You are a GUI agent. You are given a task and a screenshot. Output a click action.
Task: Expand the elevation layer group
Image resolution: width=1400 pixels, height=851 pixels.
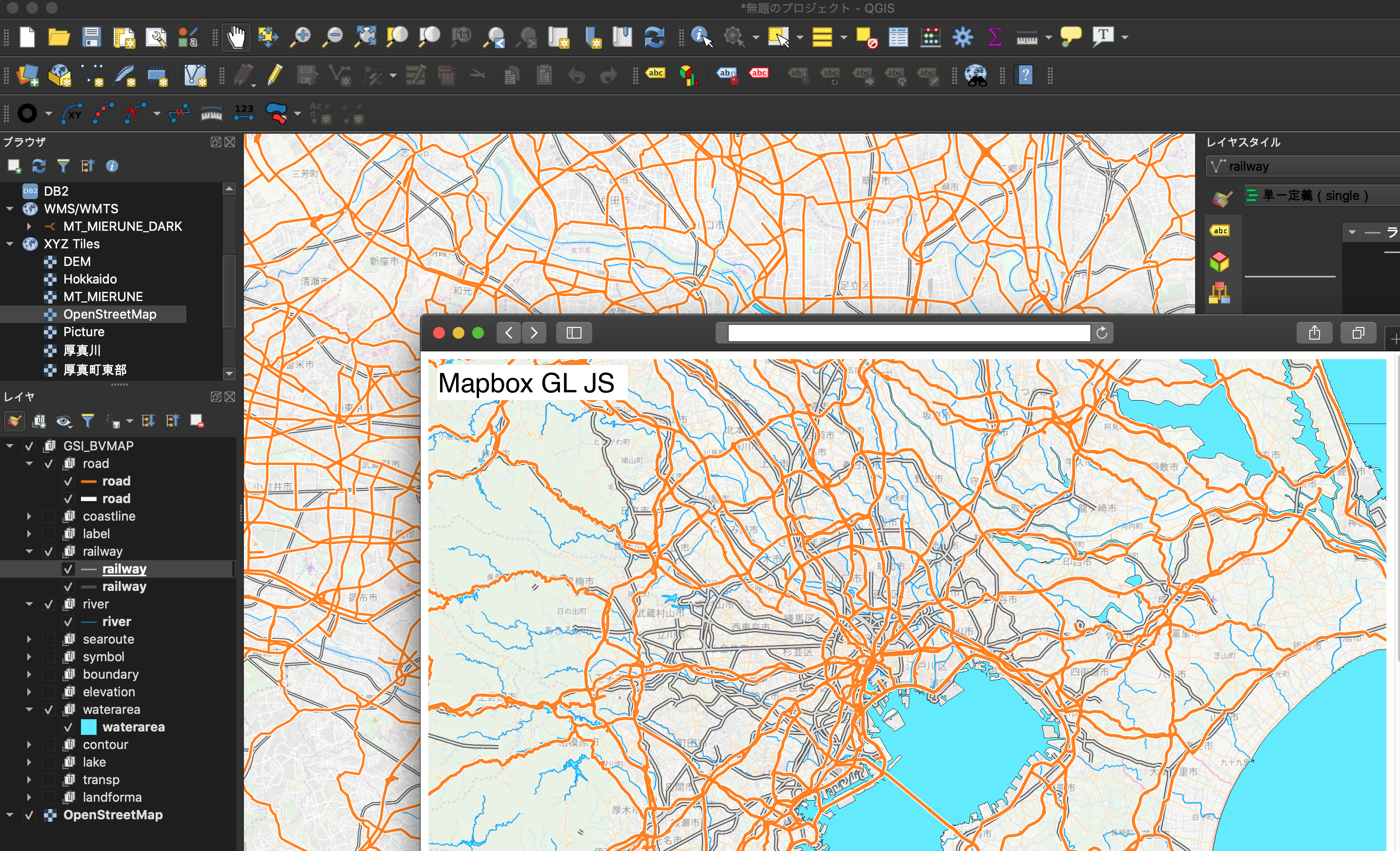click(29, 692)
